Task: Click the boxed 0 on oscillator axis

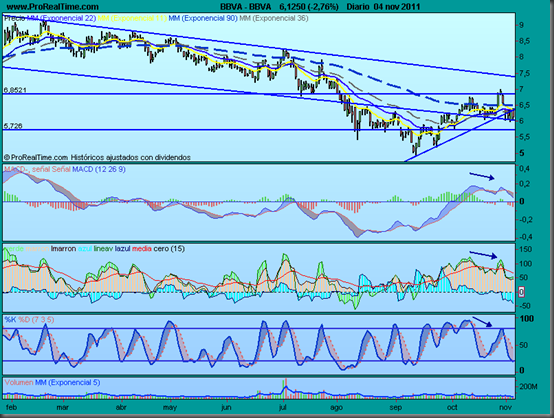Action: click(x=521, y=292)
